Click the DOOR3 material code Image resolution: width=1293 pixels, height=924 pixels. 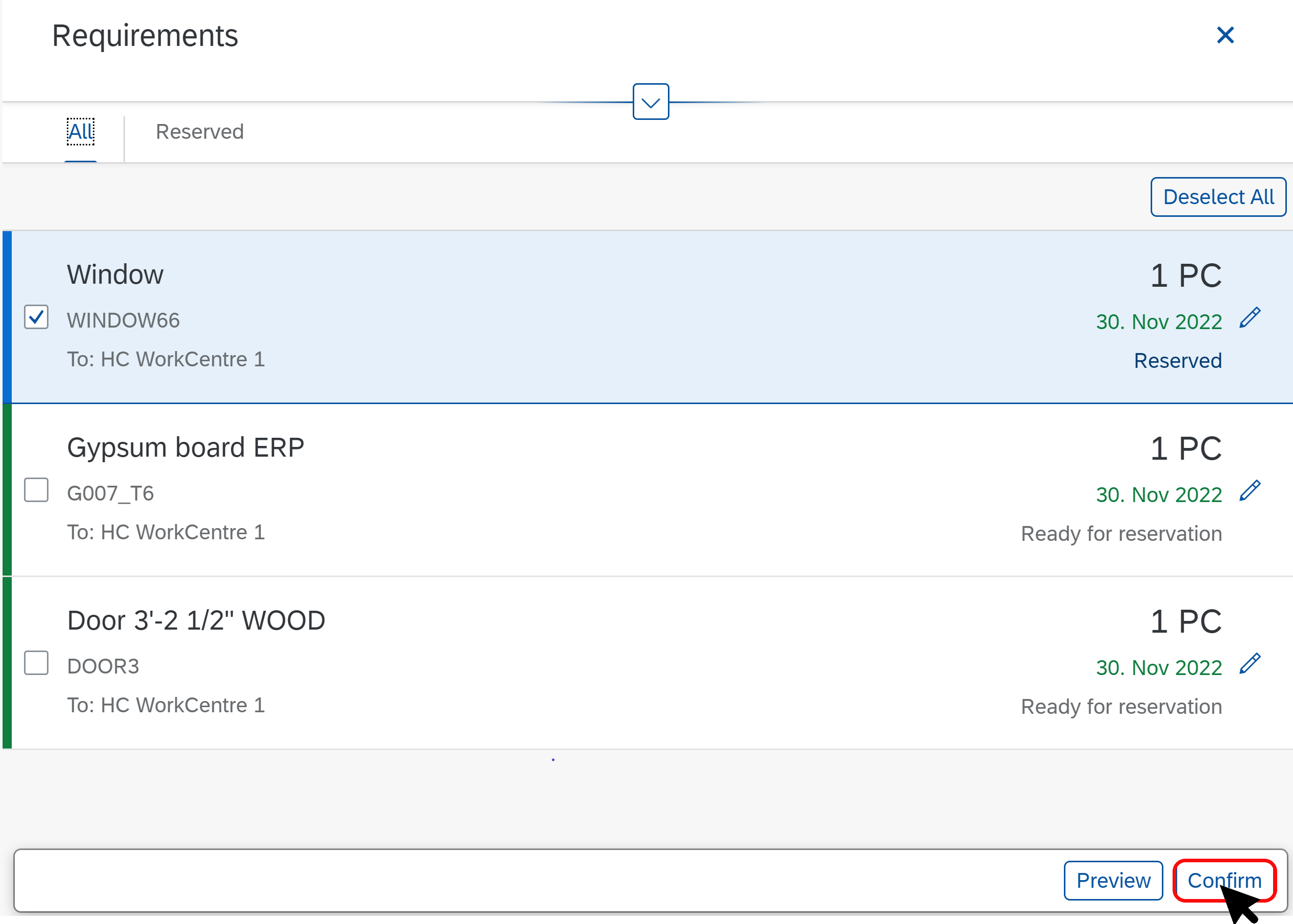click(x=103, y=666)
